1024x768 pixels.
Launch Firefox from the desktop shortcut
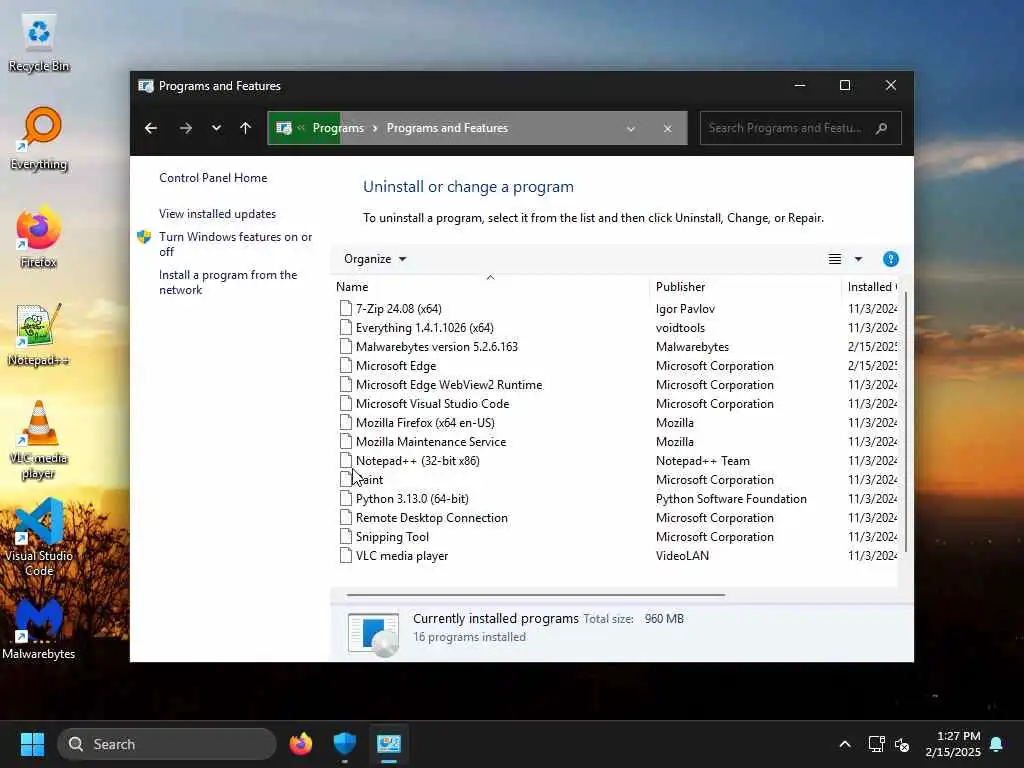(x=39, y=238)
